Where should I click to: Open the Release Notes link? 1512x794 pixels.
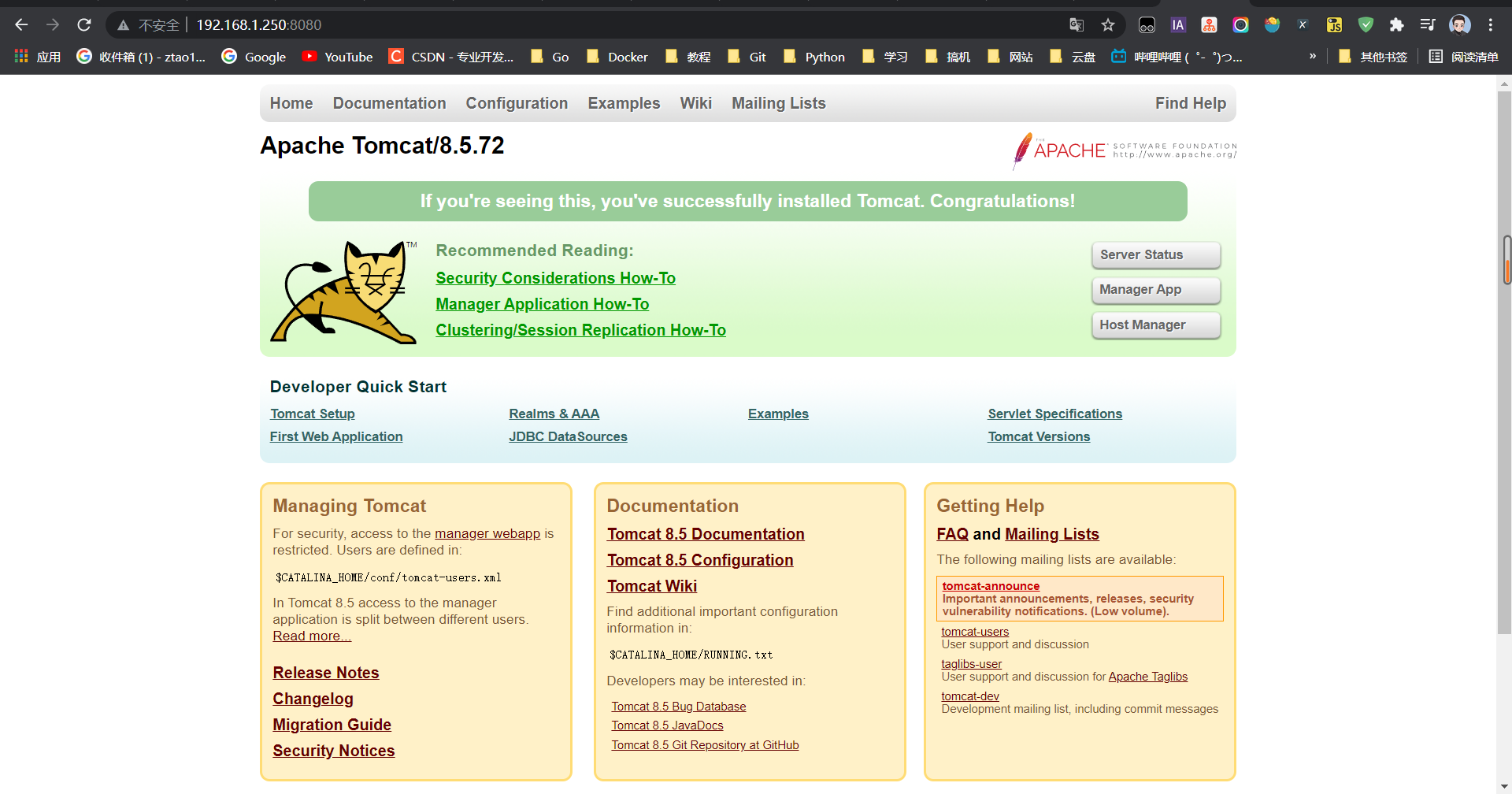click(x=326, y=673)
